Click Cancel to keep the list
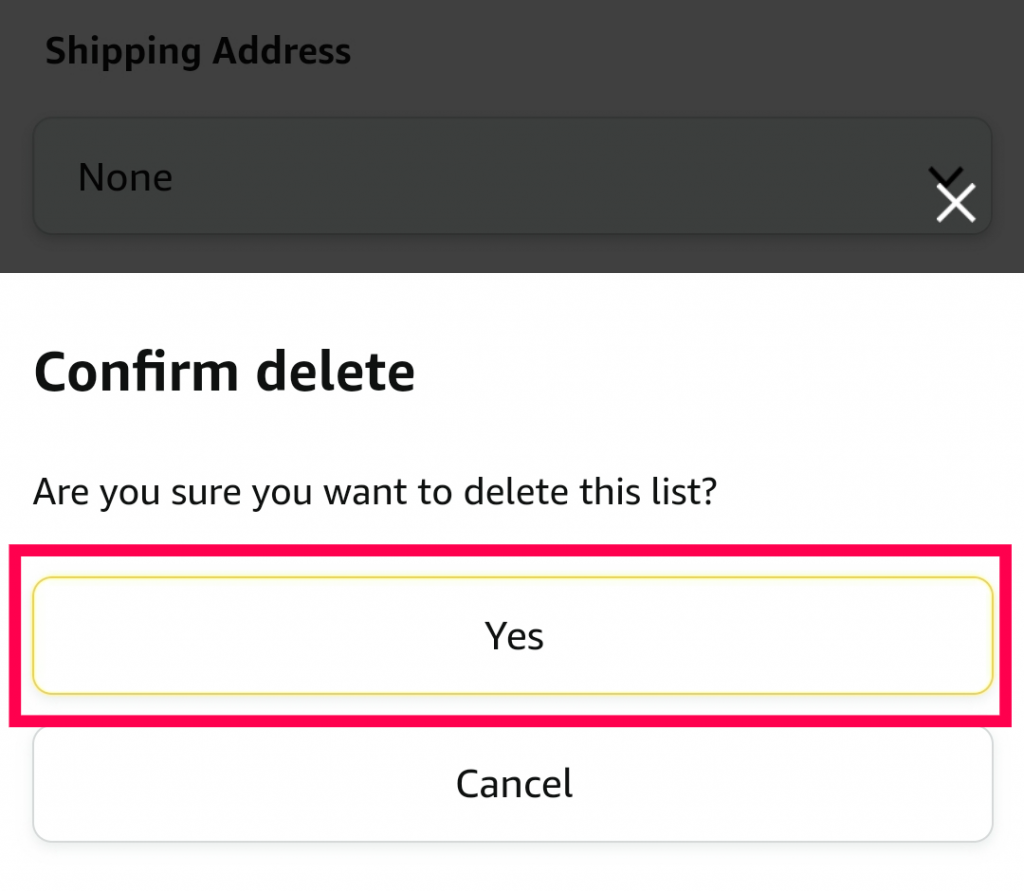This screenshot has width=1024, height=892. tap(512, 784)
